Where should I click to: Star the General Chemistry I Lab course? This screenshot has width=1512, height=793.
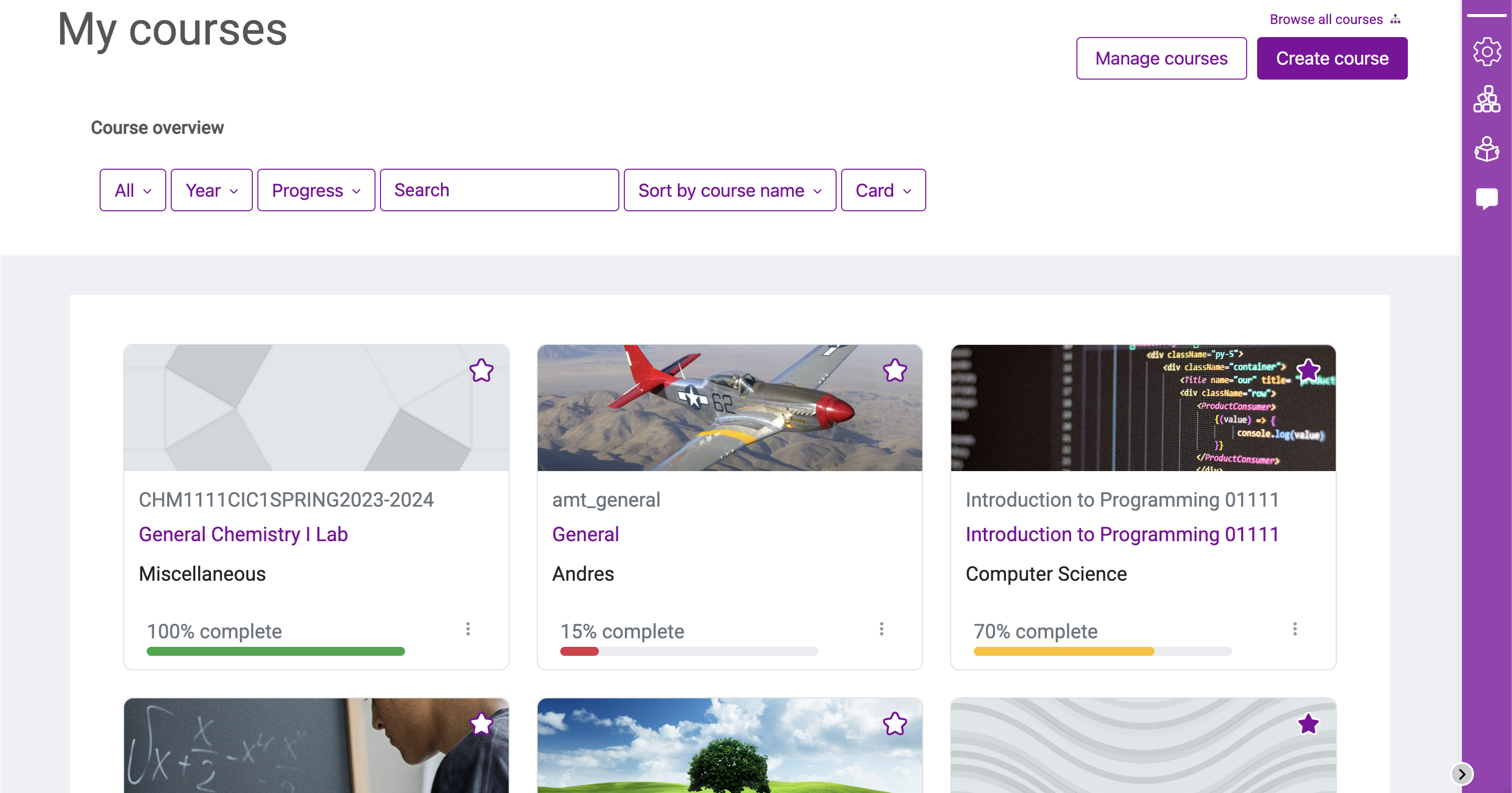[481, 370]
